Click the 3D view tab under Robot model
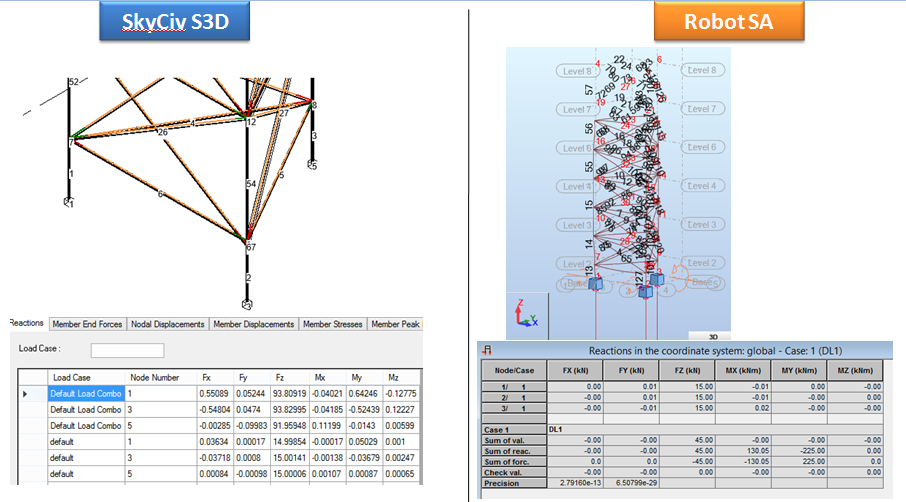The width and height of the screenshot is (906, 502). [x=714, y=336]
